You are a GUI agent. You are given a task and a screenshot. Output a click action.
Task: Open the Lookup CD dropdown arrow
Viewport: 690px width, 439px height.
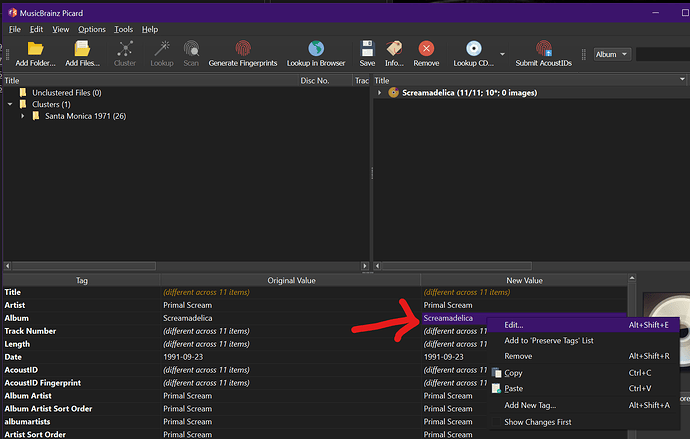pos(502,54)
